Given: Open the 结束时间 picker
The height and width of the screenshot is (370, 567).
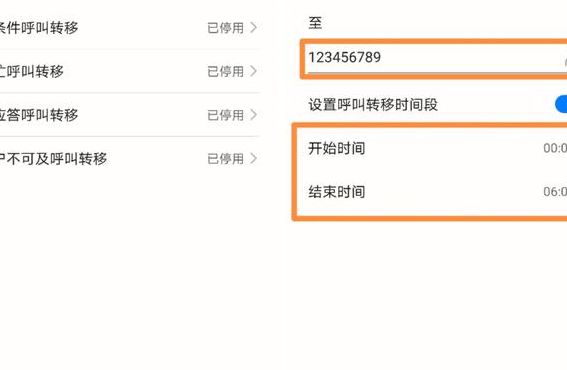Looking at the screenshot, I should pos(432,192).
